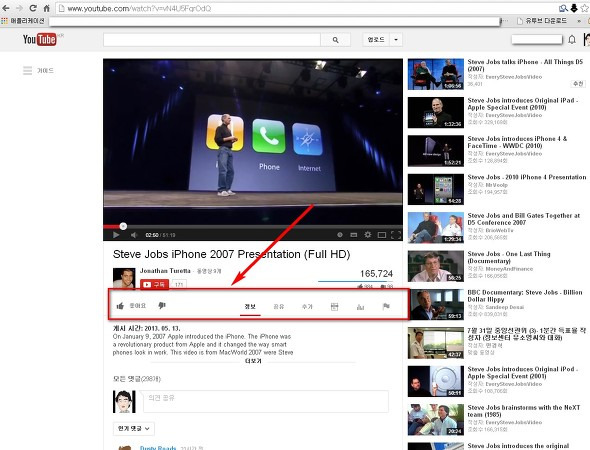Click the bookmark star icon in address bar
This screenshot has width=590, height=450.
coord(585,8)
